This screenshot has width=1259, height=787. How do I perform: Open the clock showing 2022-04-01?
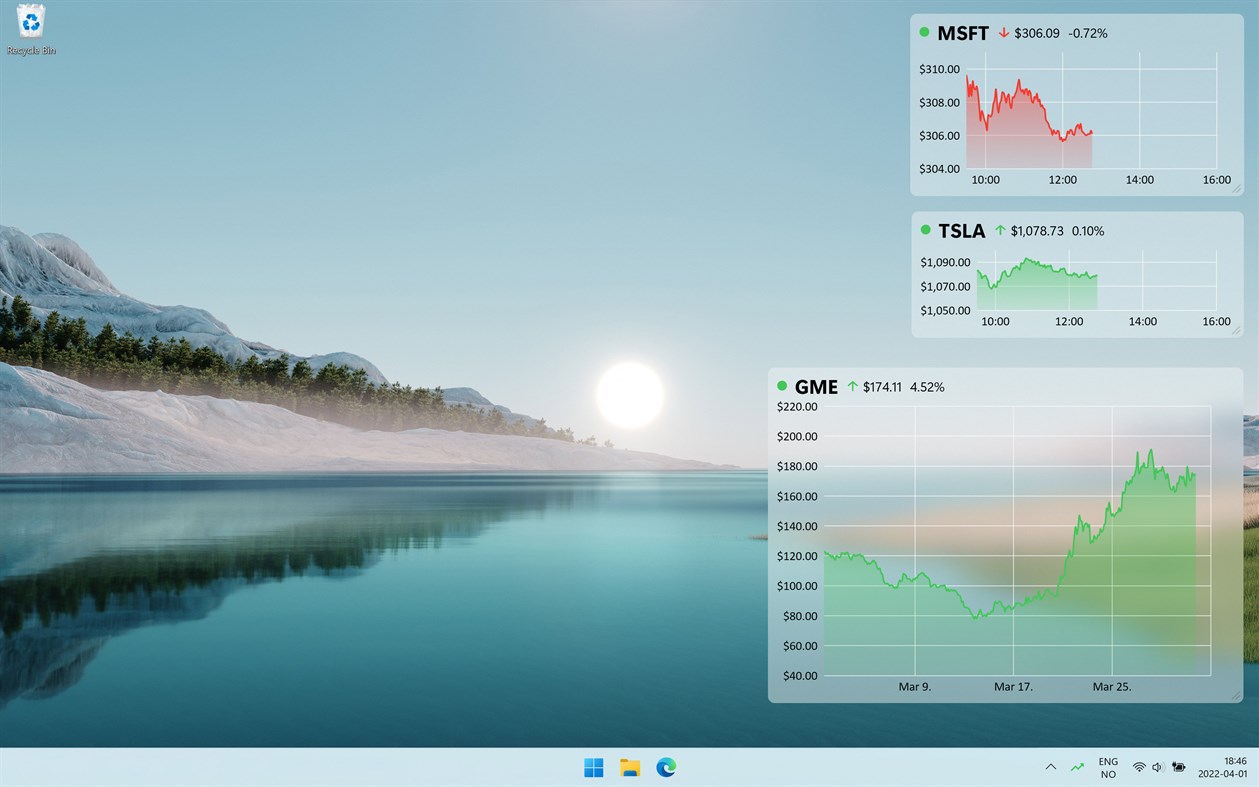tap(1221, 767)
